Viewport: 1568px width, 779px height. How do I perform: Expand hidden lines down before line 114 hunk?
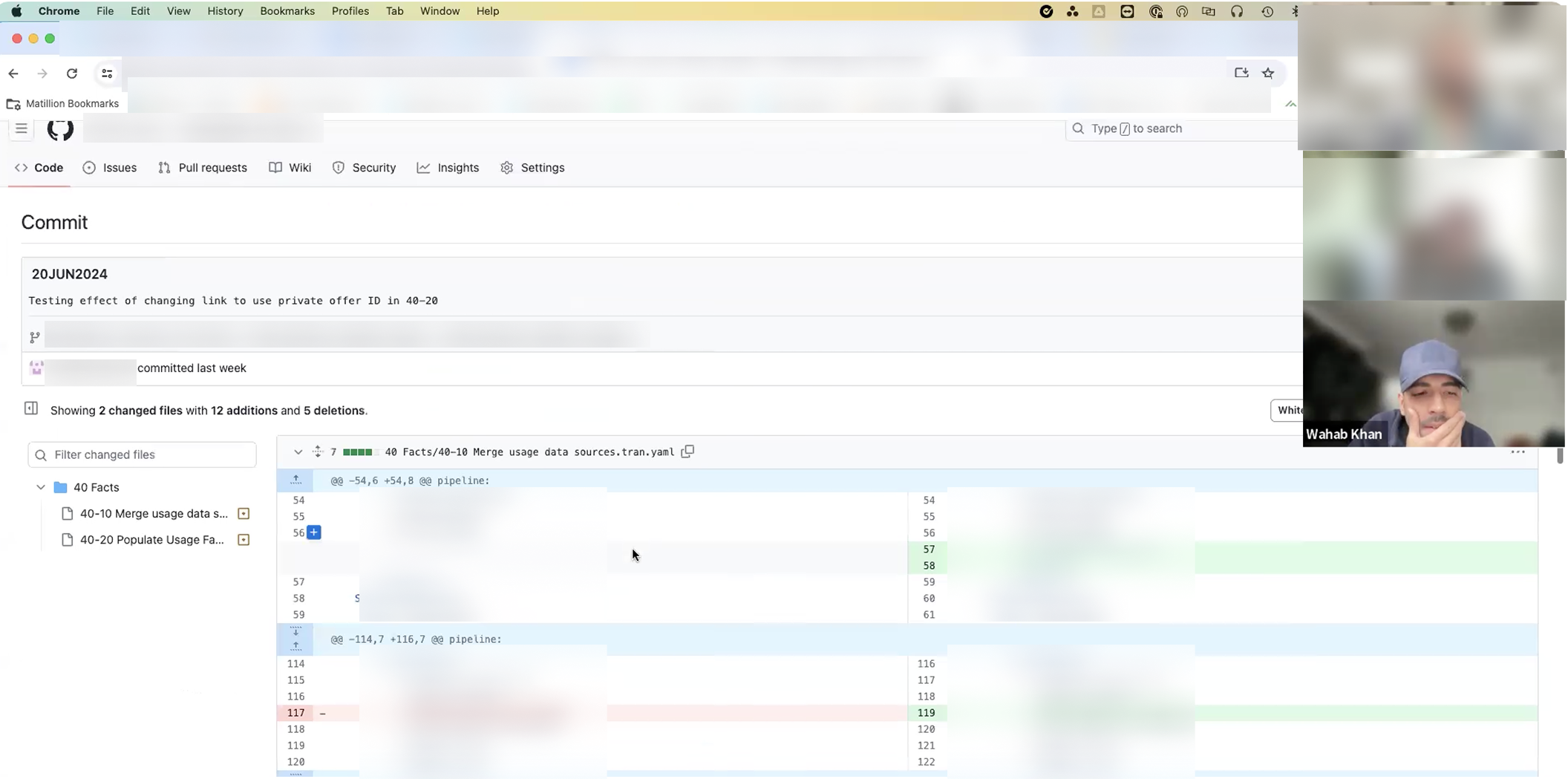point(295,632)
